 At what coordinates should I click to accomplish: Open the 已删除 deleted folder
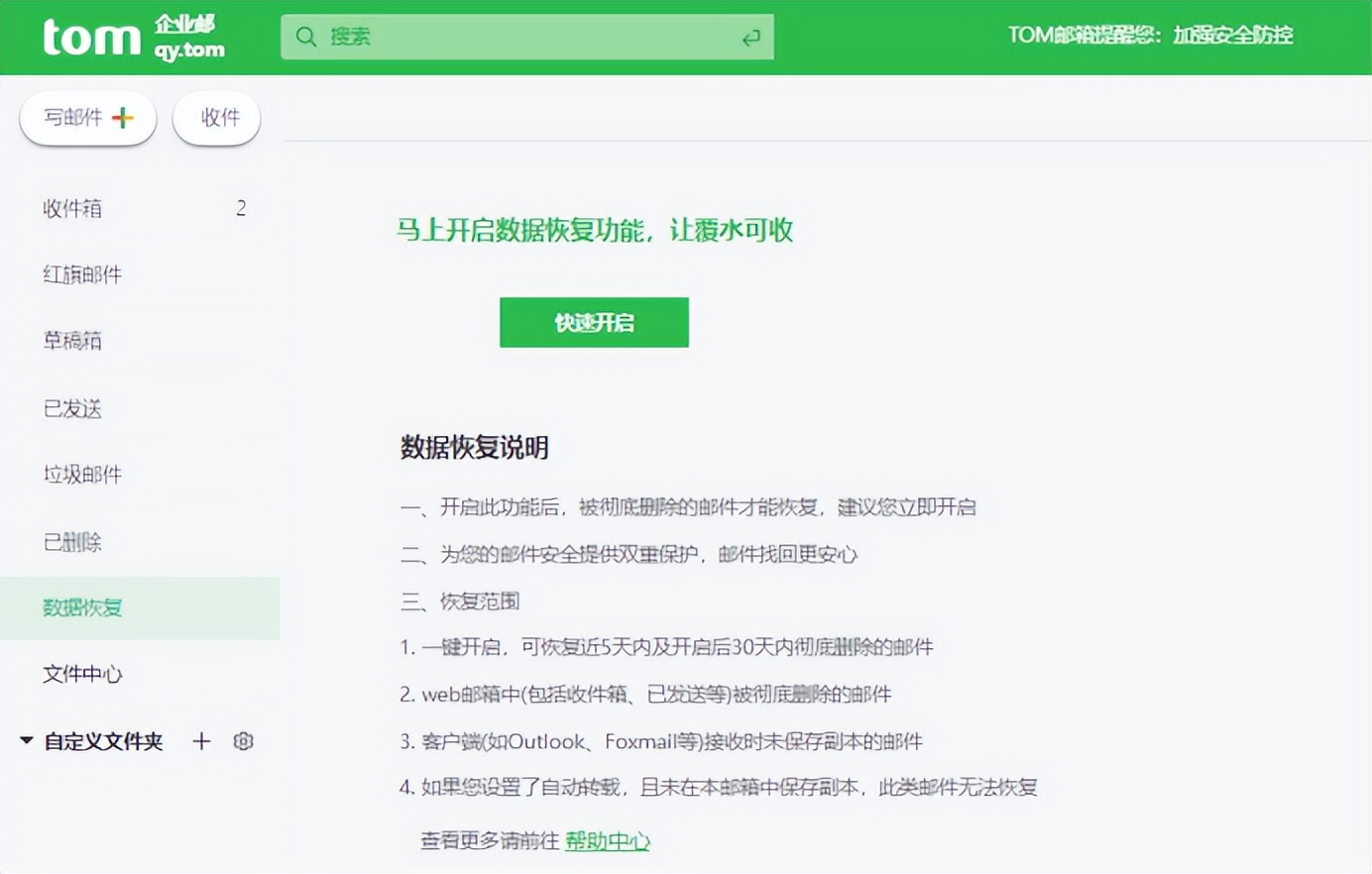(72, 542)
